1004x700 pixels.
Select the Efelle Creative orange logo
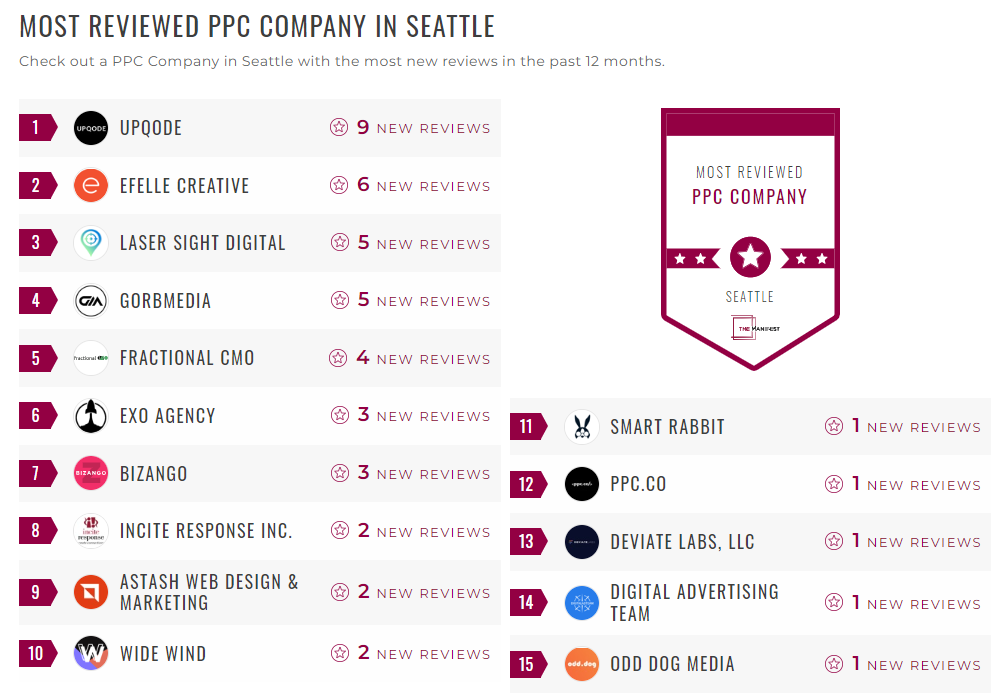pyautogui.click(x=90, y=185)
